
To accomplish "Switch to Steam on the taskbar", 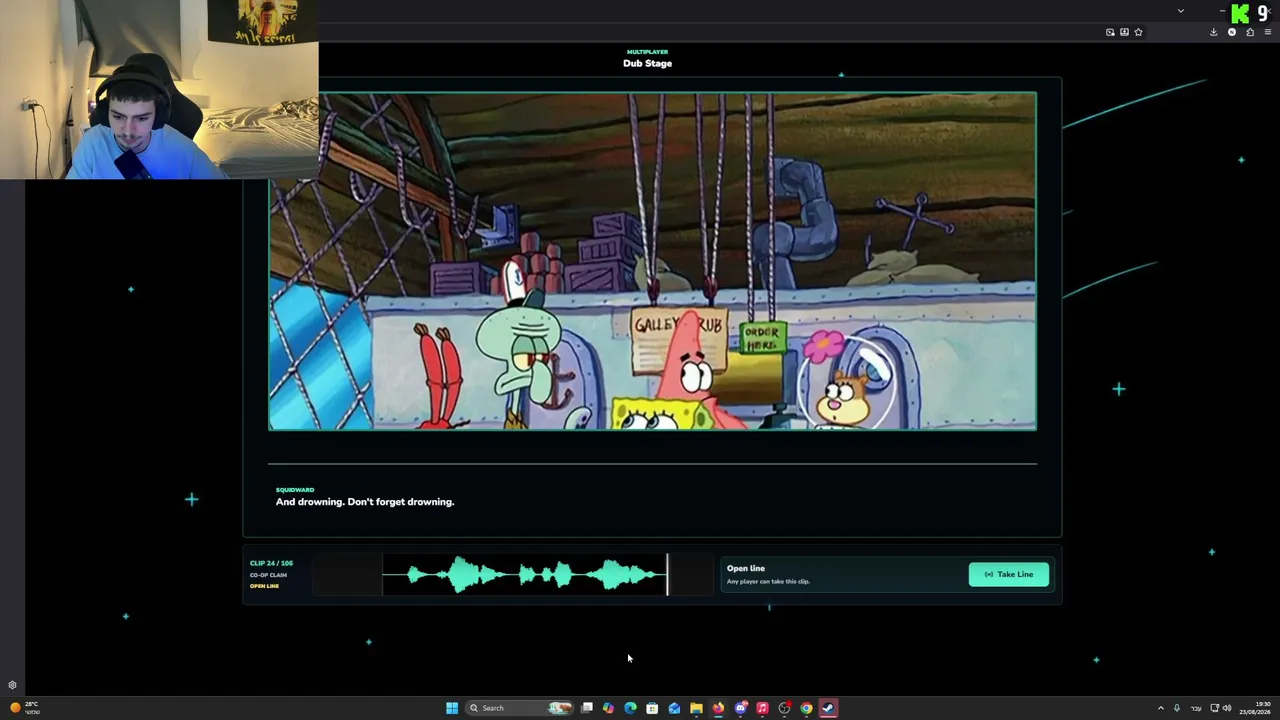I will (x=828, y=708).
